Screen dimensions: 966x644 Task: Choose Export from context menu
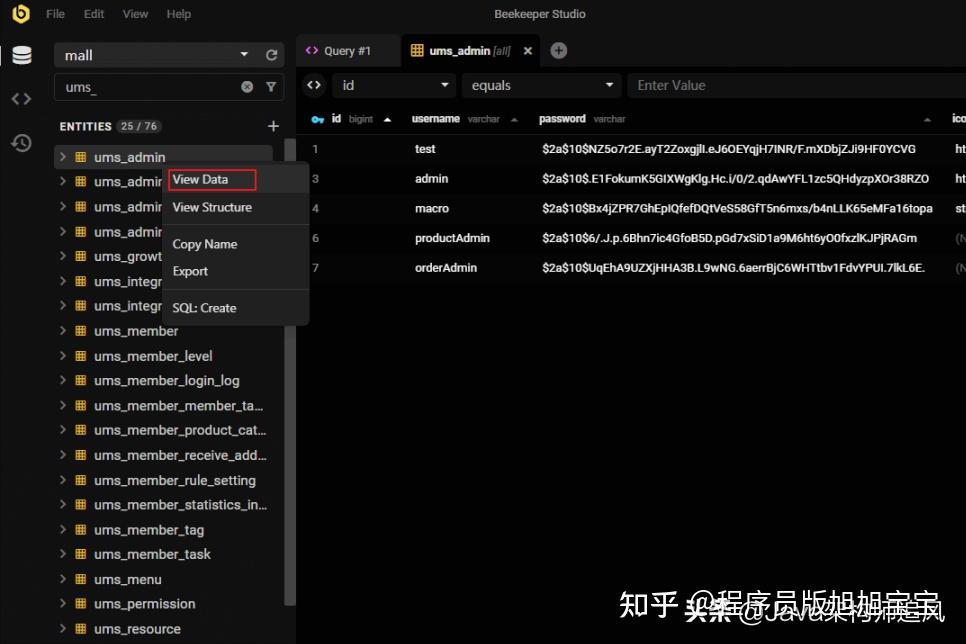235,271
